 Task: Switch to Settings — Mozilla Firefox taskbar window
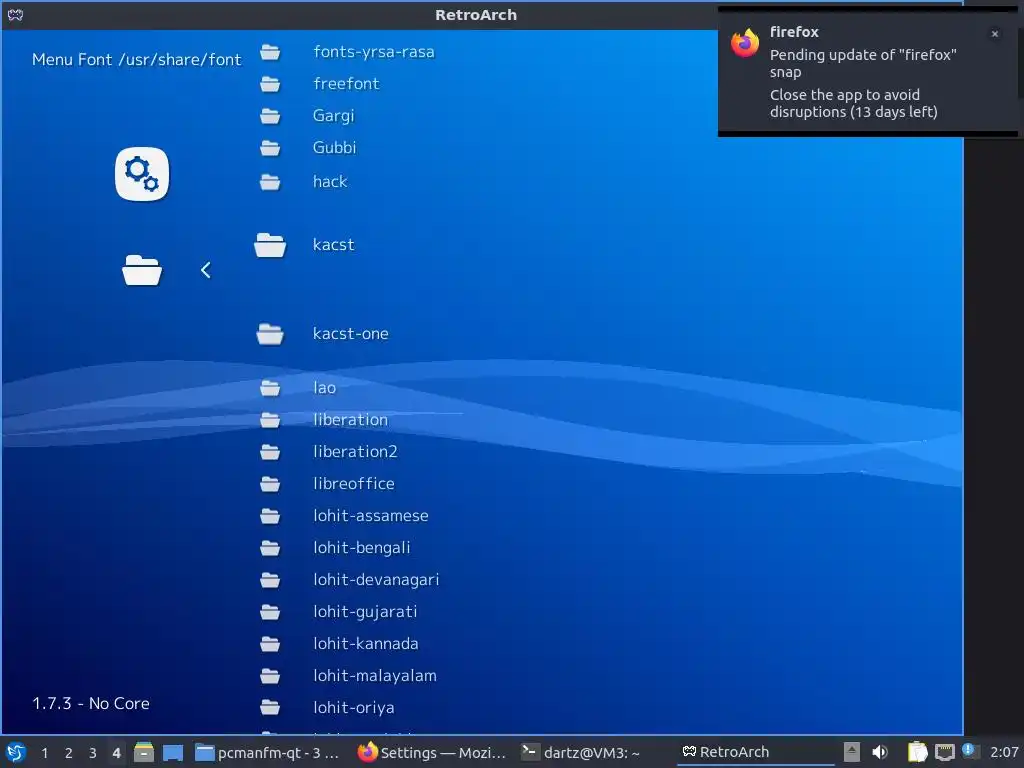(x=432, y=753)
